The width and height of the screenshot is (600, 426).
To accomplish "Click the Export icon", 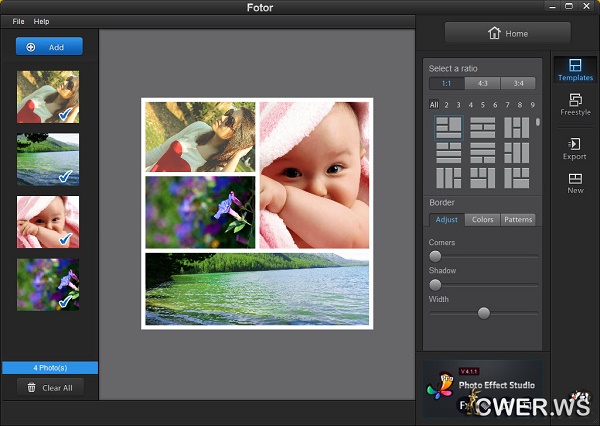I will point(575,148).
